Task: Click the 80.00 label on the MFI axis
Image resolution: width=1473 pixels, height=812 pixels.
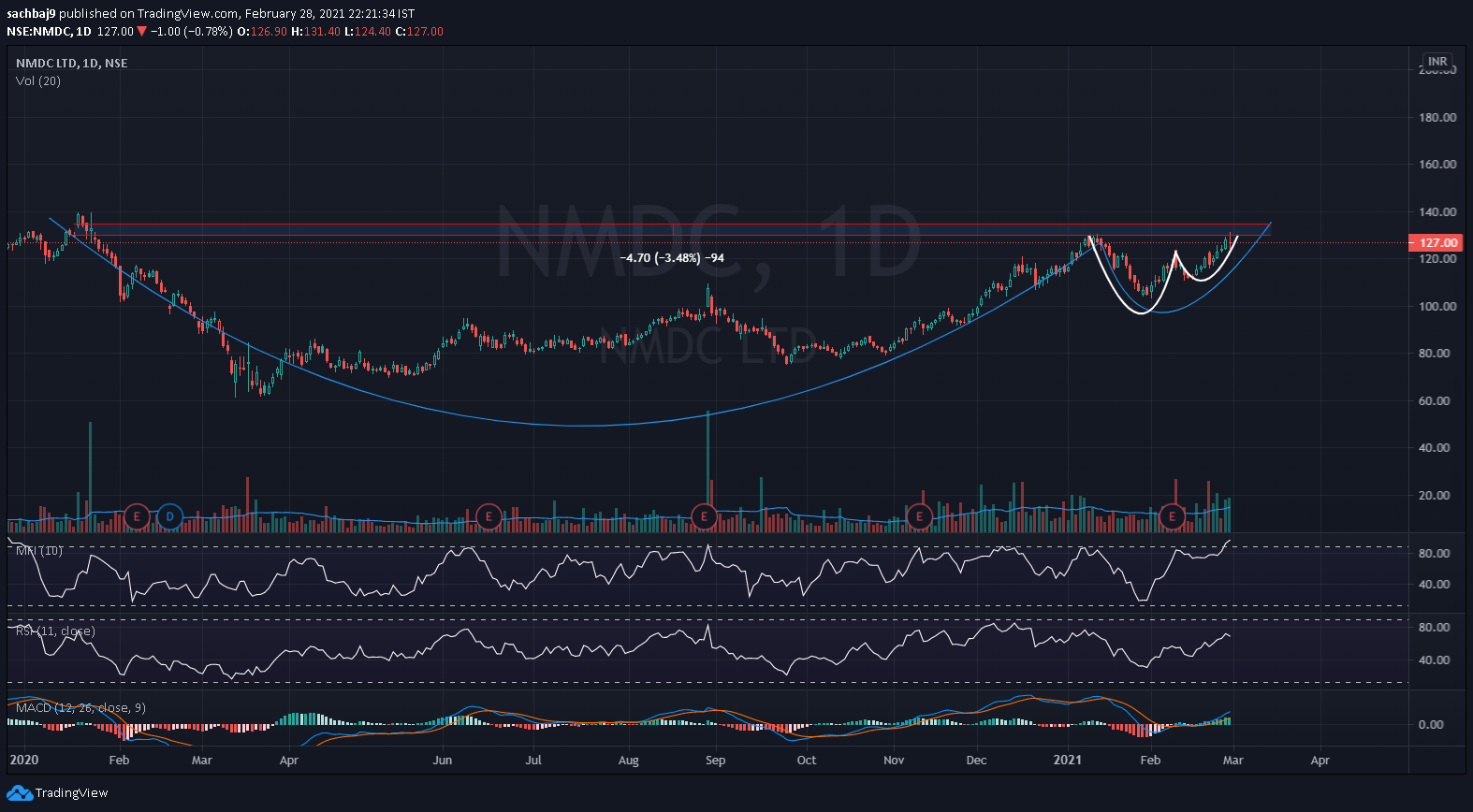Action: 1435,553
